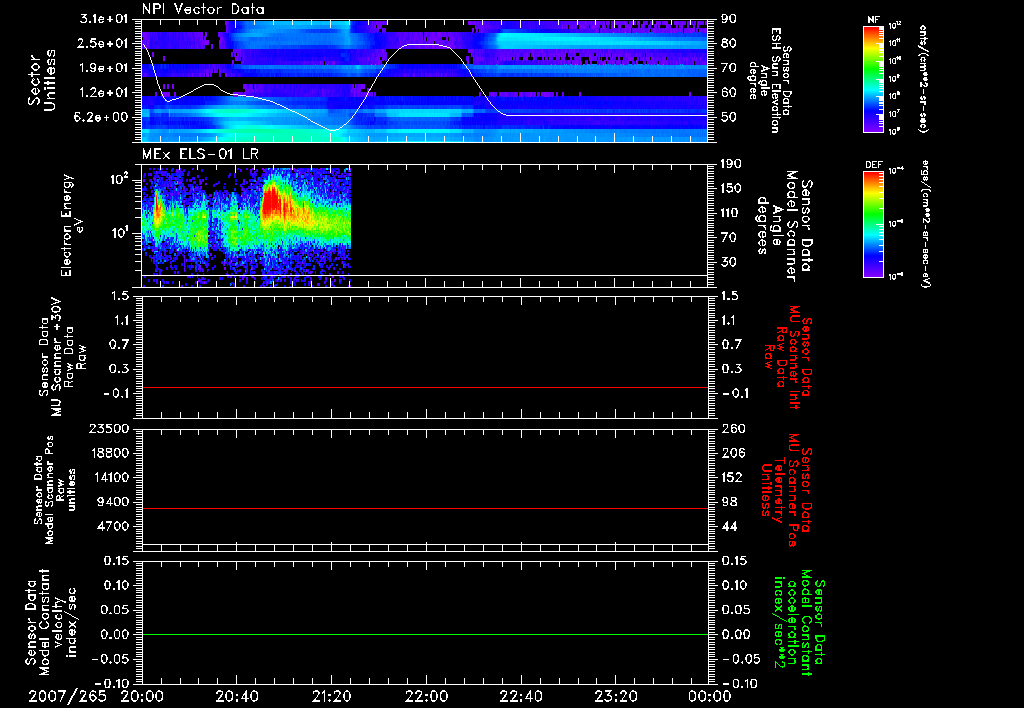Click the green Model Constant acceleration title
Screen dimensions: 1024x708
pyautogui.click(x=798, y=623)
